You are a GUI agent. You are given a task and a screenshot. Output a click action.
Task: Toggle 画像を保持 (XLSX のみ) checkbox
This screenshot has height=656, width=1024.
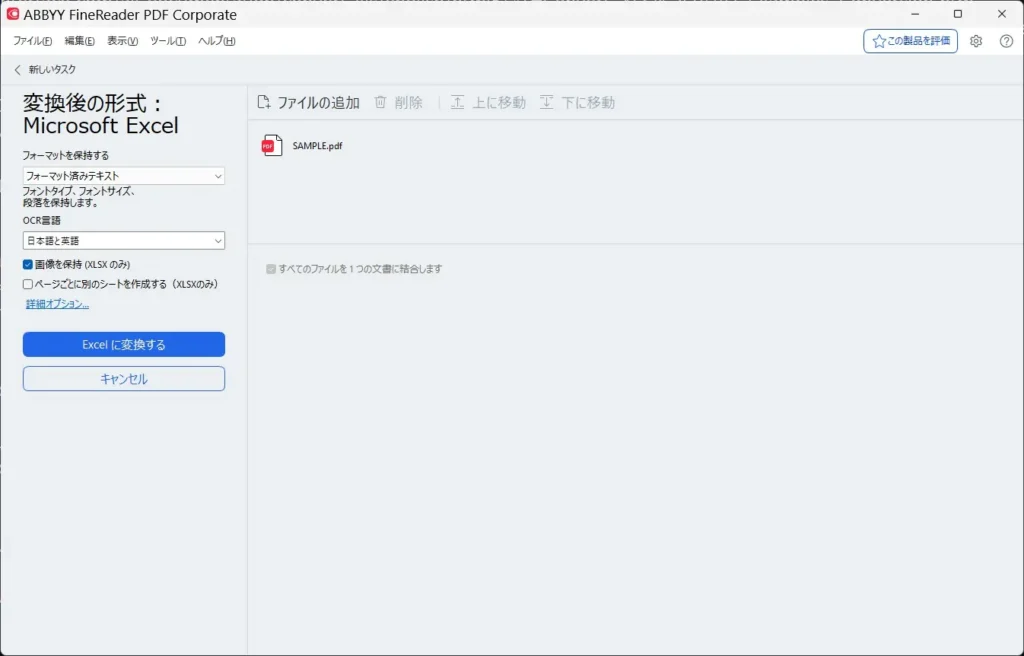27,265
